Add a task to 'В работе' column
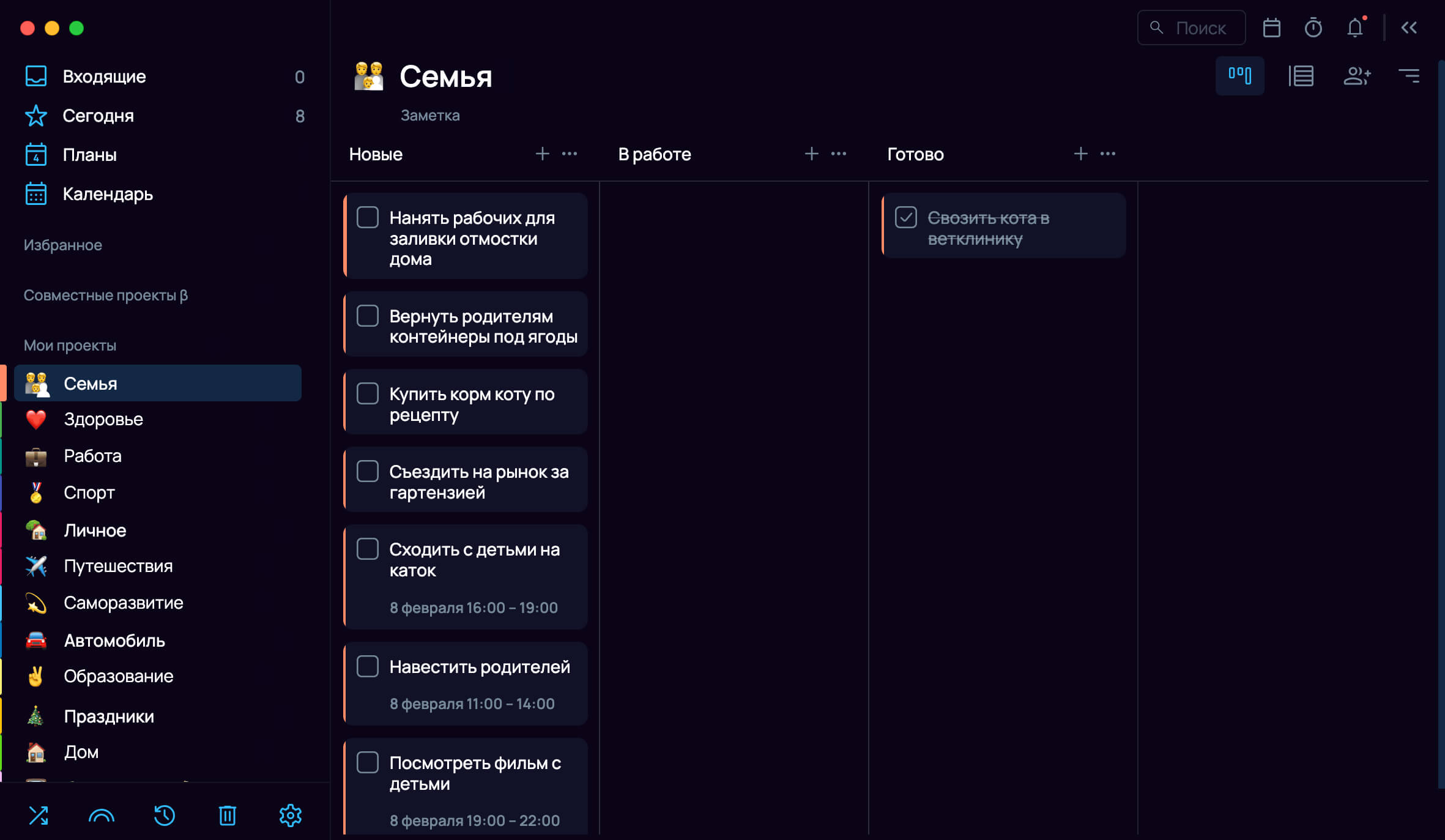 point(811,154)
